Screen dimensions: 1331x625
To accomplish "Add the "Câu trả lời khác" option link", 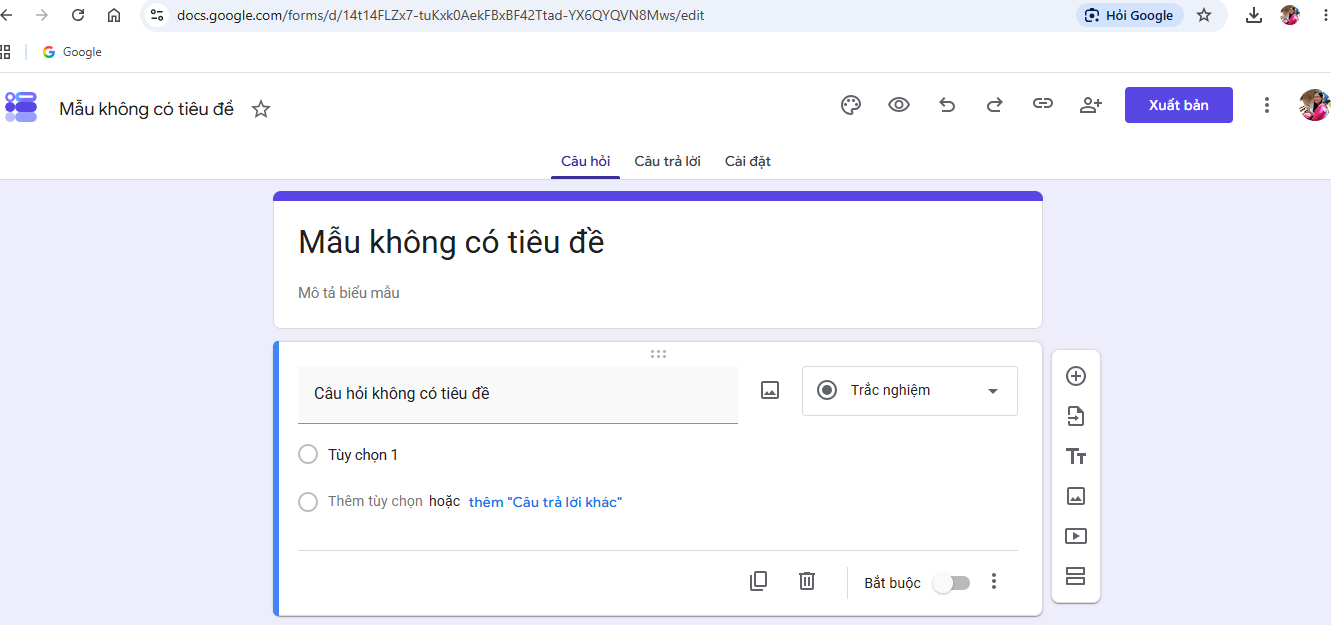I will [x=545, y=502].
